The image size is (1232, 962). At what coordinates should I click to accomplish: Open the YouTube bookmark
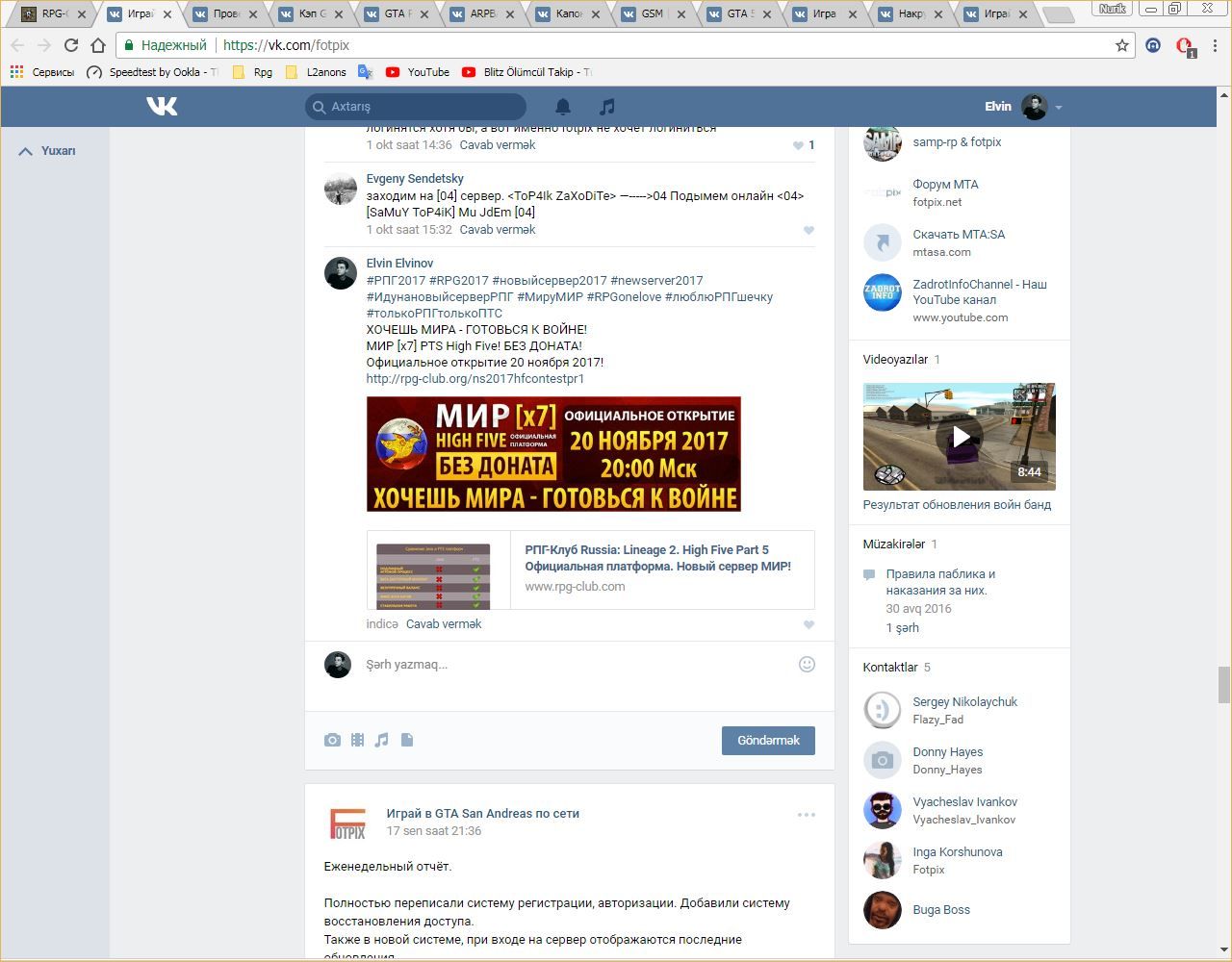click(418, 72)
